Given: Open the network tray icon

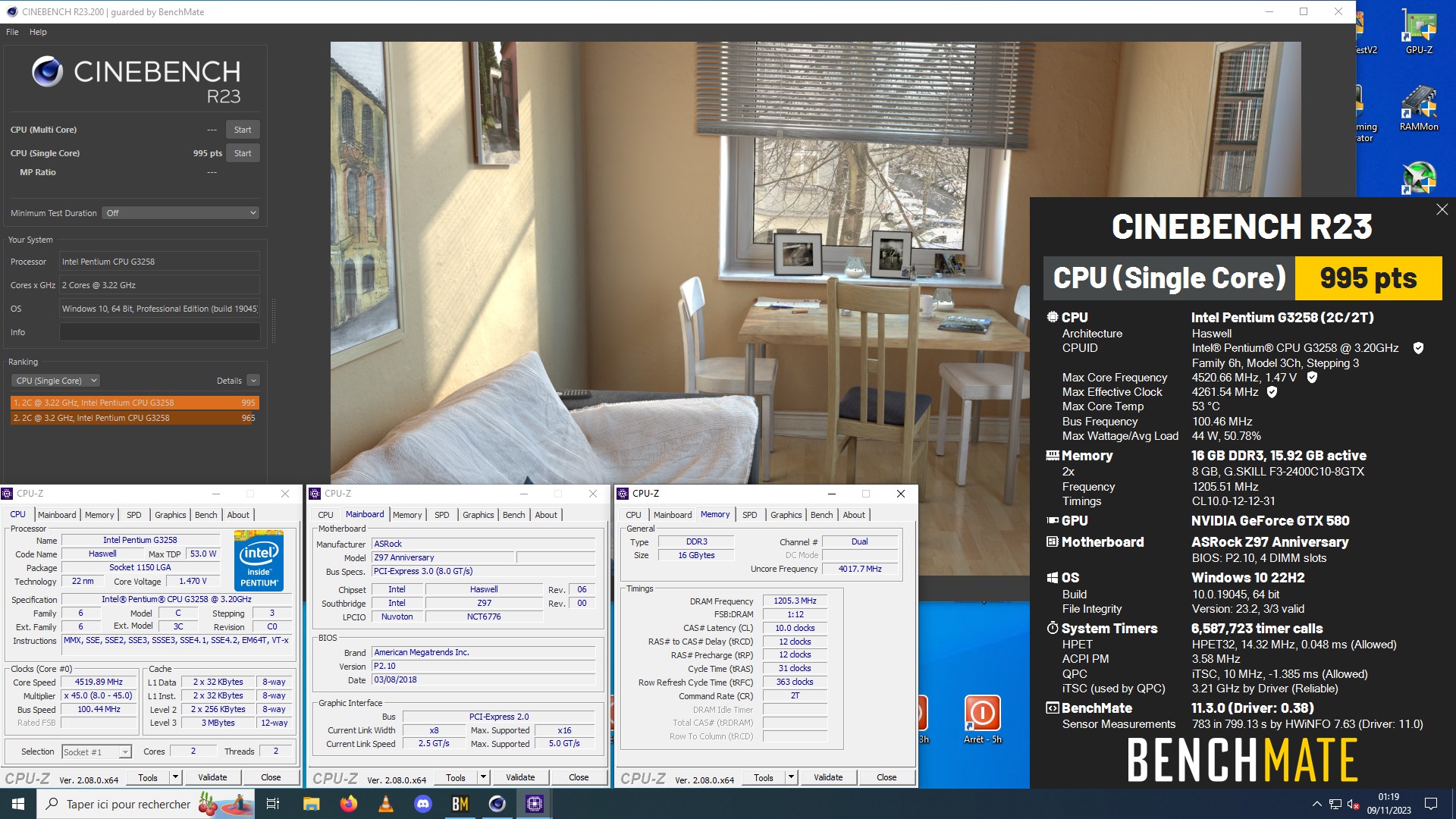Looking at the screenshot, I should click(1335, 804).
